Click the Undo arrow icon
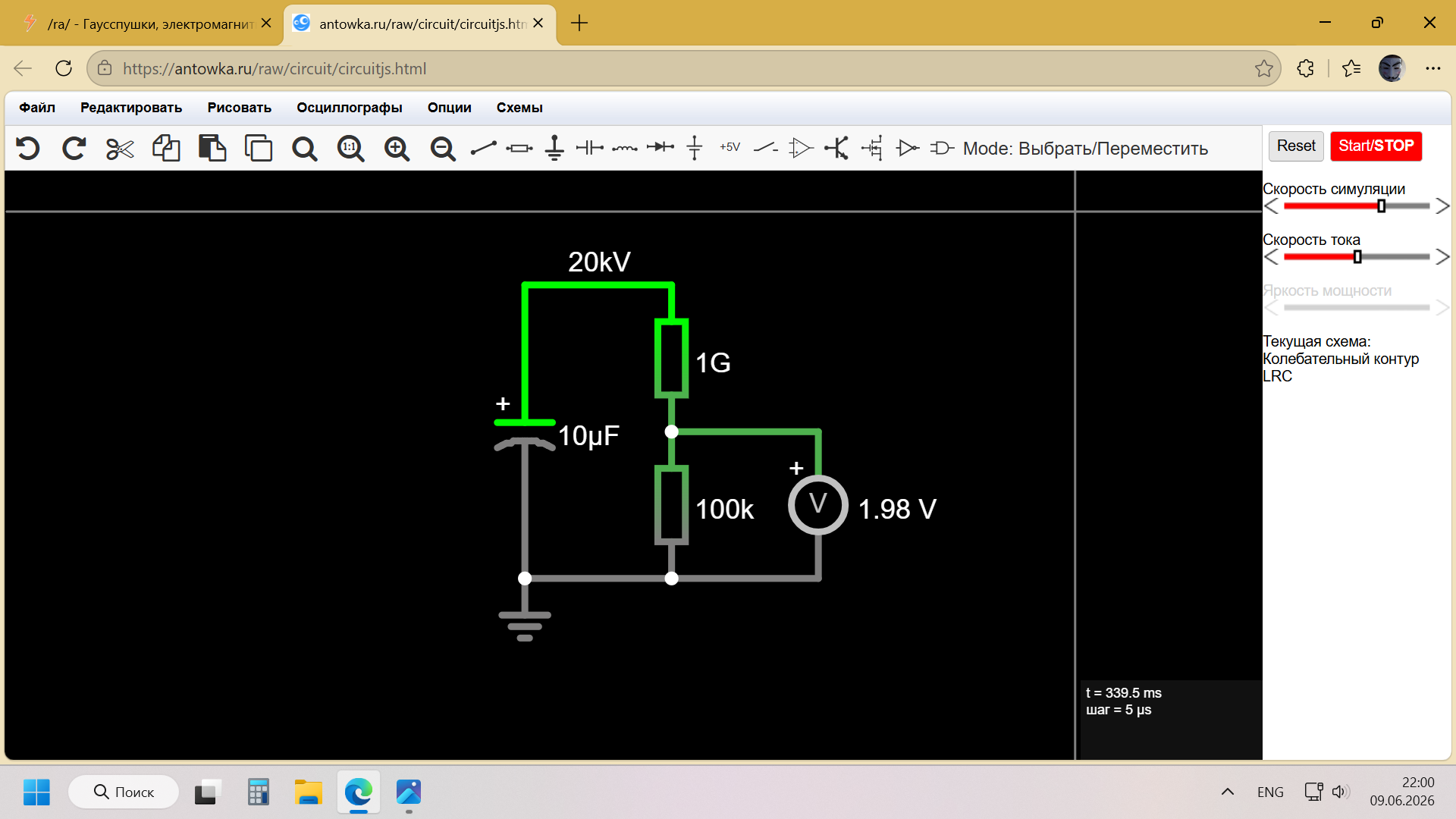1456x819 pixels. click(x=28, y=148)
